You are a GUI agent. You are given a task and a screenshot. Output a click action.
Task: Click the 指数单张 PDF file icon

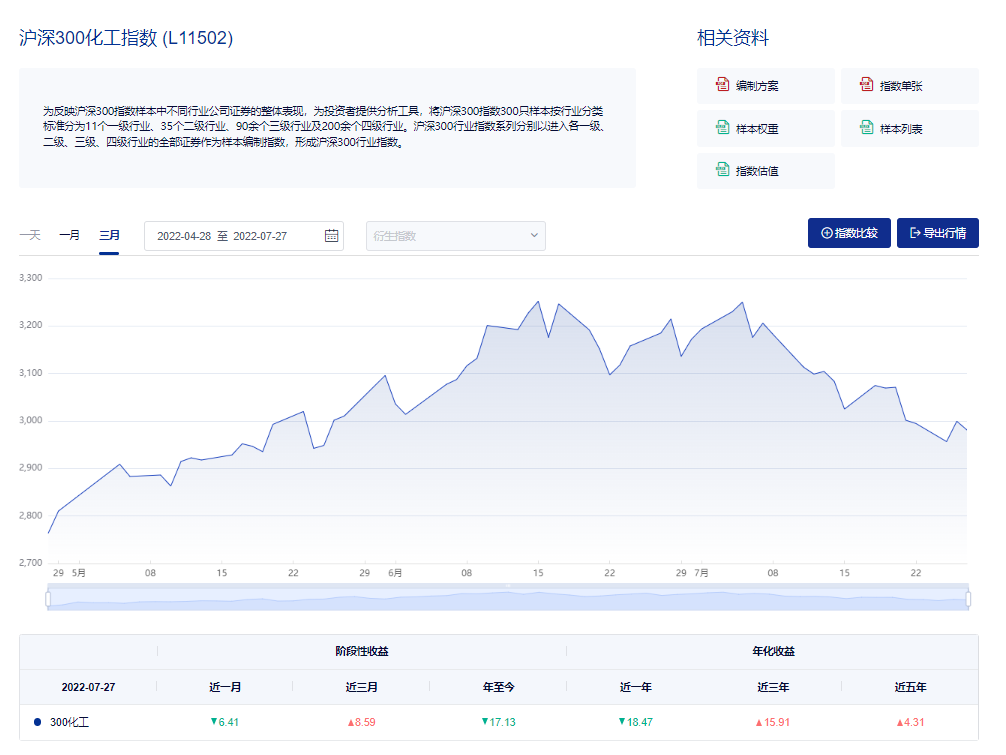click(x=866, y=86)
